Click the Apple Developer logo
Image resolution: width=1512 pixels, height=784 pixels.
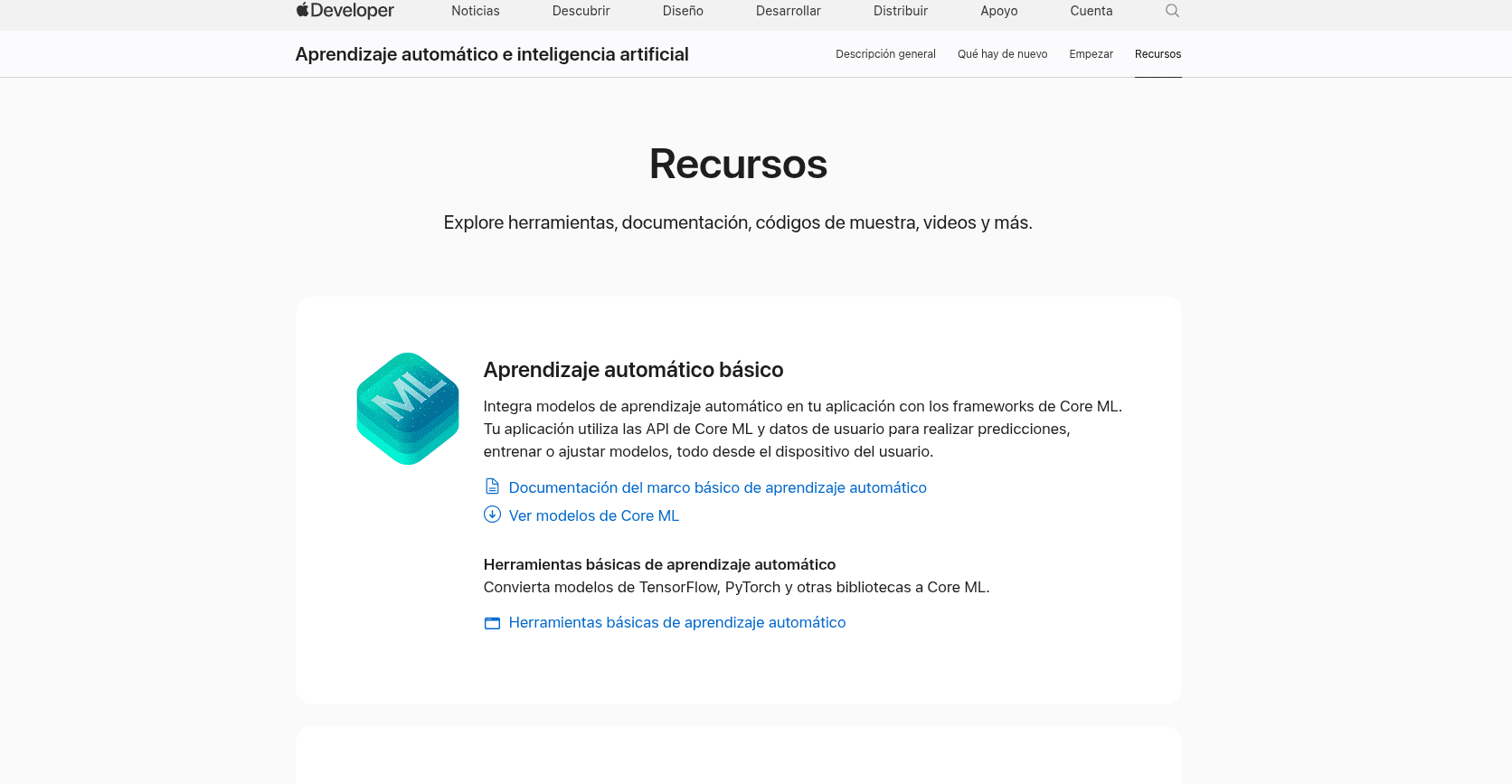coord(345,11)
